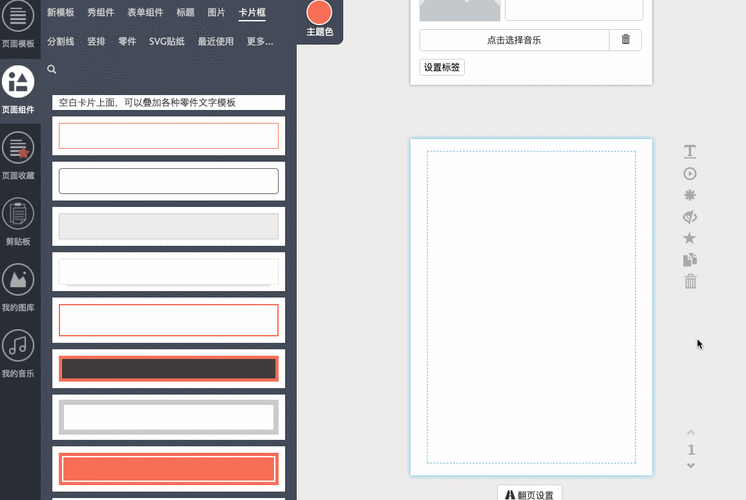746x500 pixels.
Task: Toggle the crossed-eye visibility icon
Action: [x=690, y=217]
